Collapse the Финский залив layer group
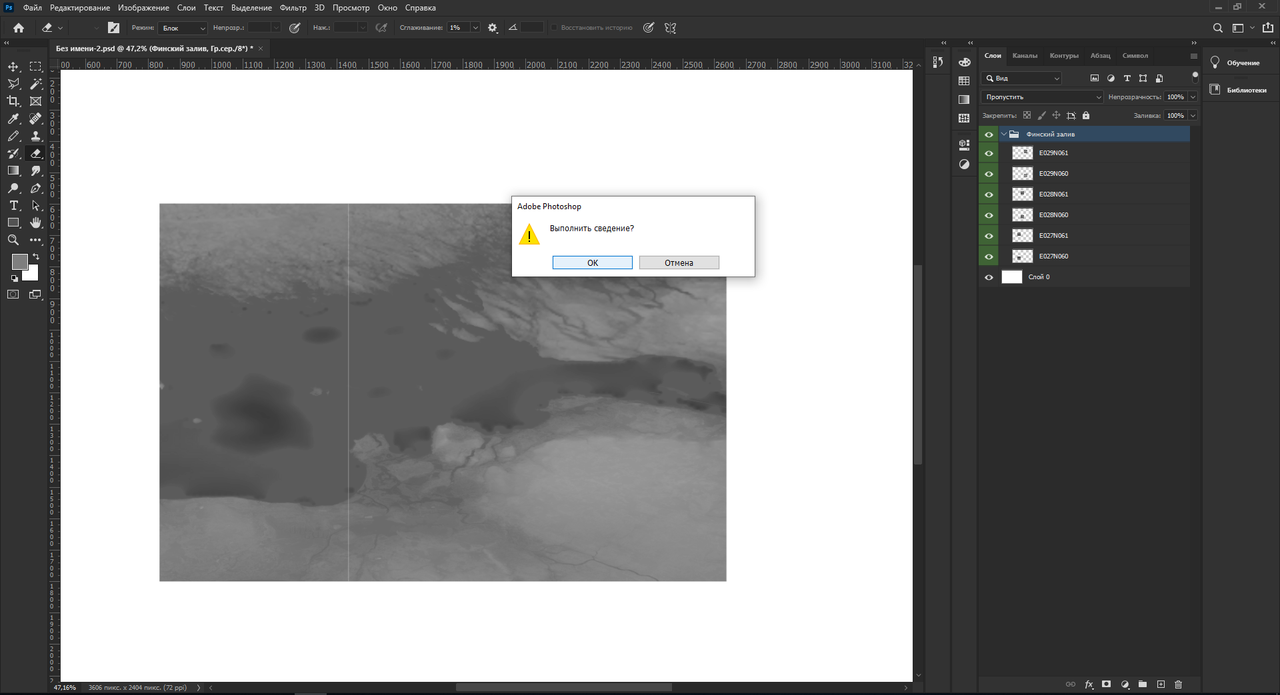1280x695 pixels. tap(1004, 133)
